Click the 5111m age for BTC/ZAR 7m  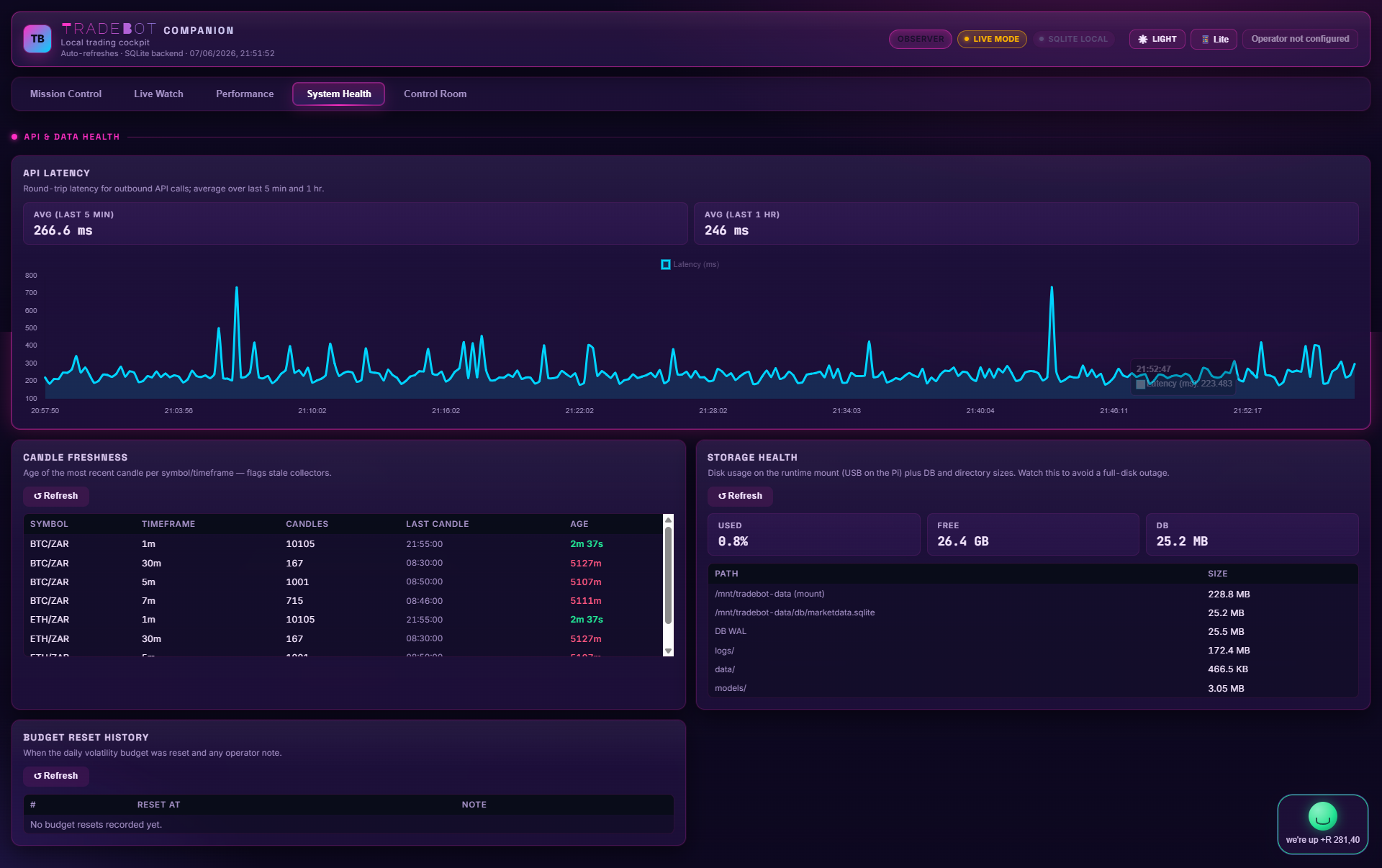pos(586,601)
